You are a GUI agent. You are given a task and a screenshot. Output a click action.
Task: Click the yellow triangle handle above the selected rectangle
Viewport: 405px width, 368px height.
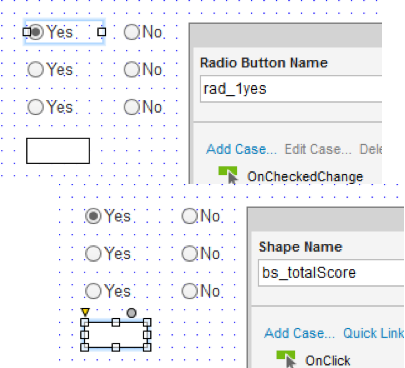tap(85, 312)
